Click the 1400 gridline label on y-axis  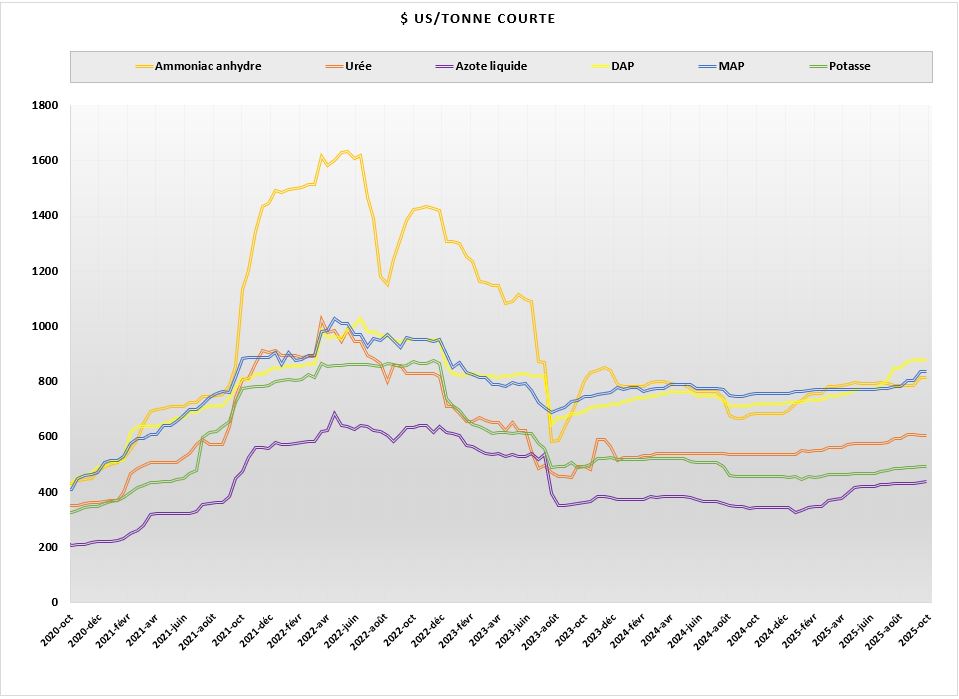click(45, 216)
